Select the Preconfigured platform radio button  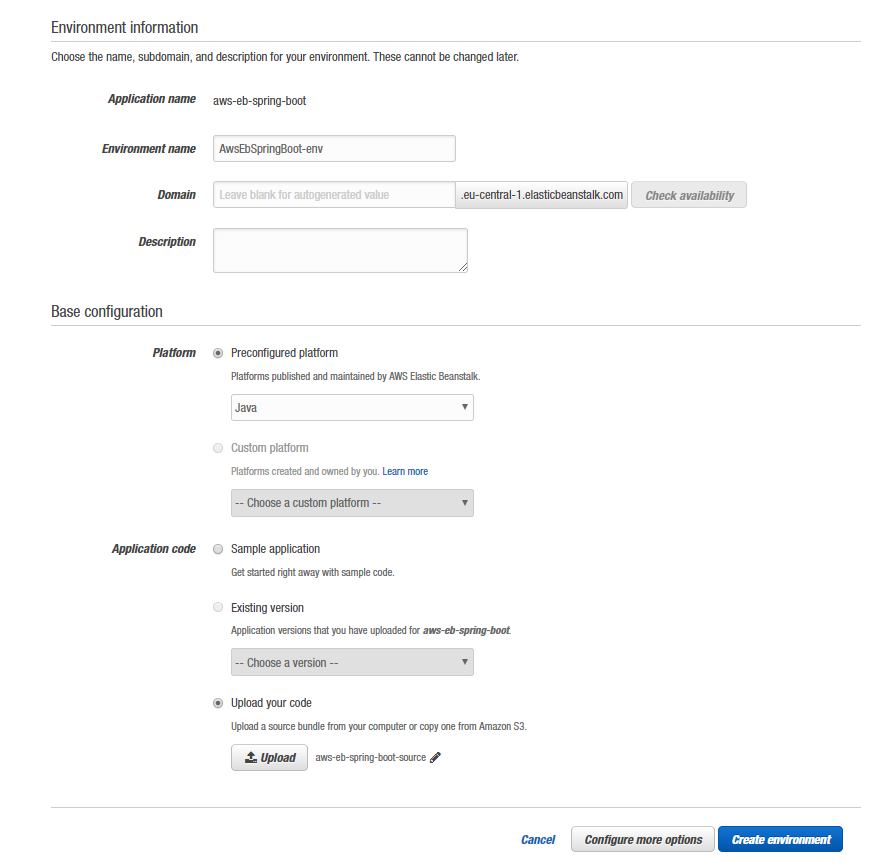coord(218,353)
